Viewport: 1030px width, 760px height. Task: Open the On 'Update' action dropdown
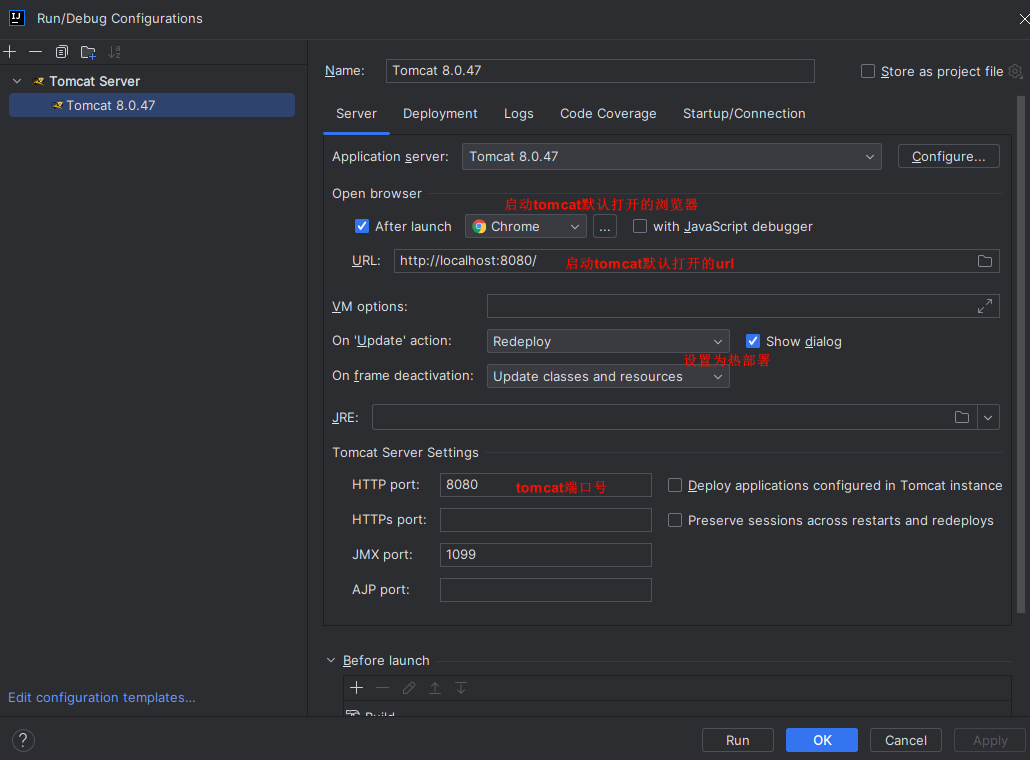tap(608, 341)
